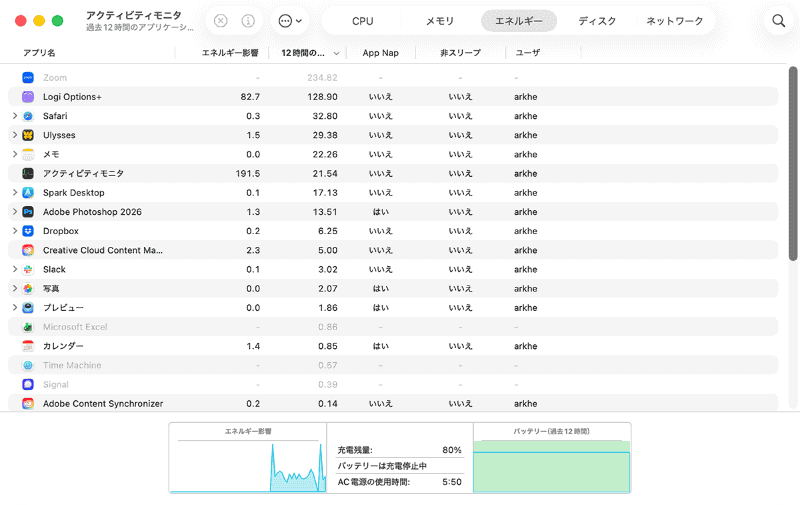Screen dimensions: 800x505
Task: Click the stop process X toolbar icon
Action: click(x=220, y=21)
